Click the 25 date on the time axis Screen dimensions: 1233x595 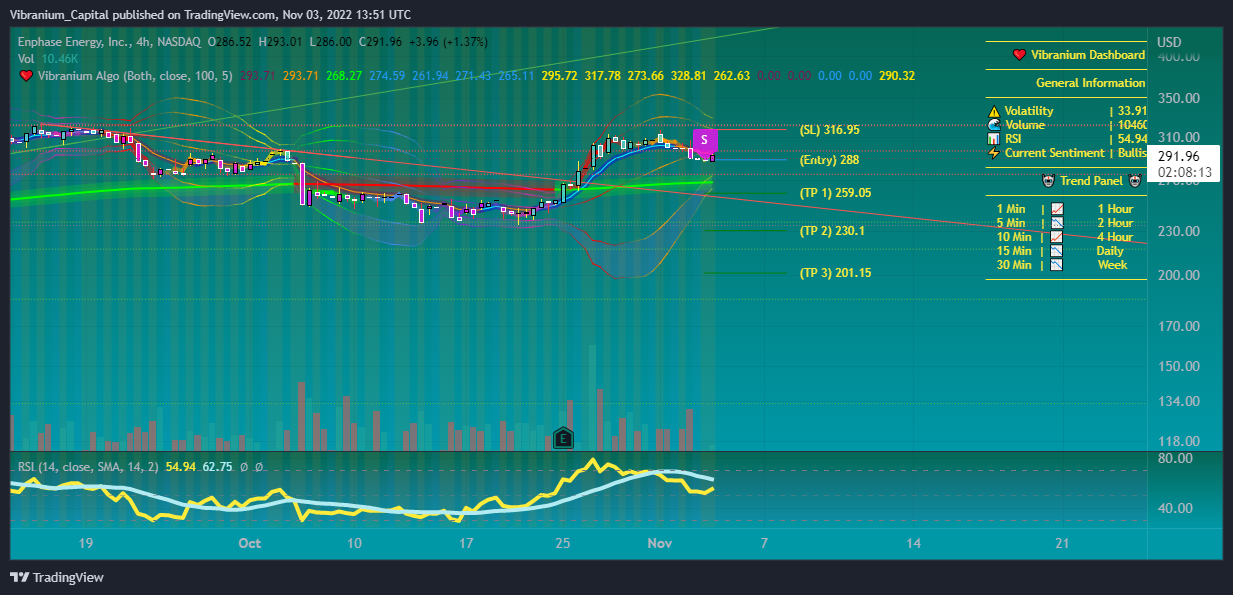pos(564,543)
